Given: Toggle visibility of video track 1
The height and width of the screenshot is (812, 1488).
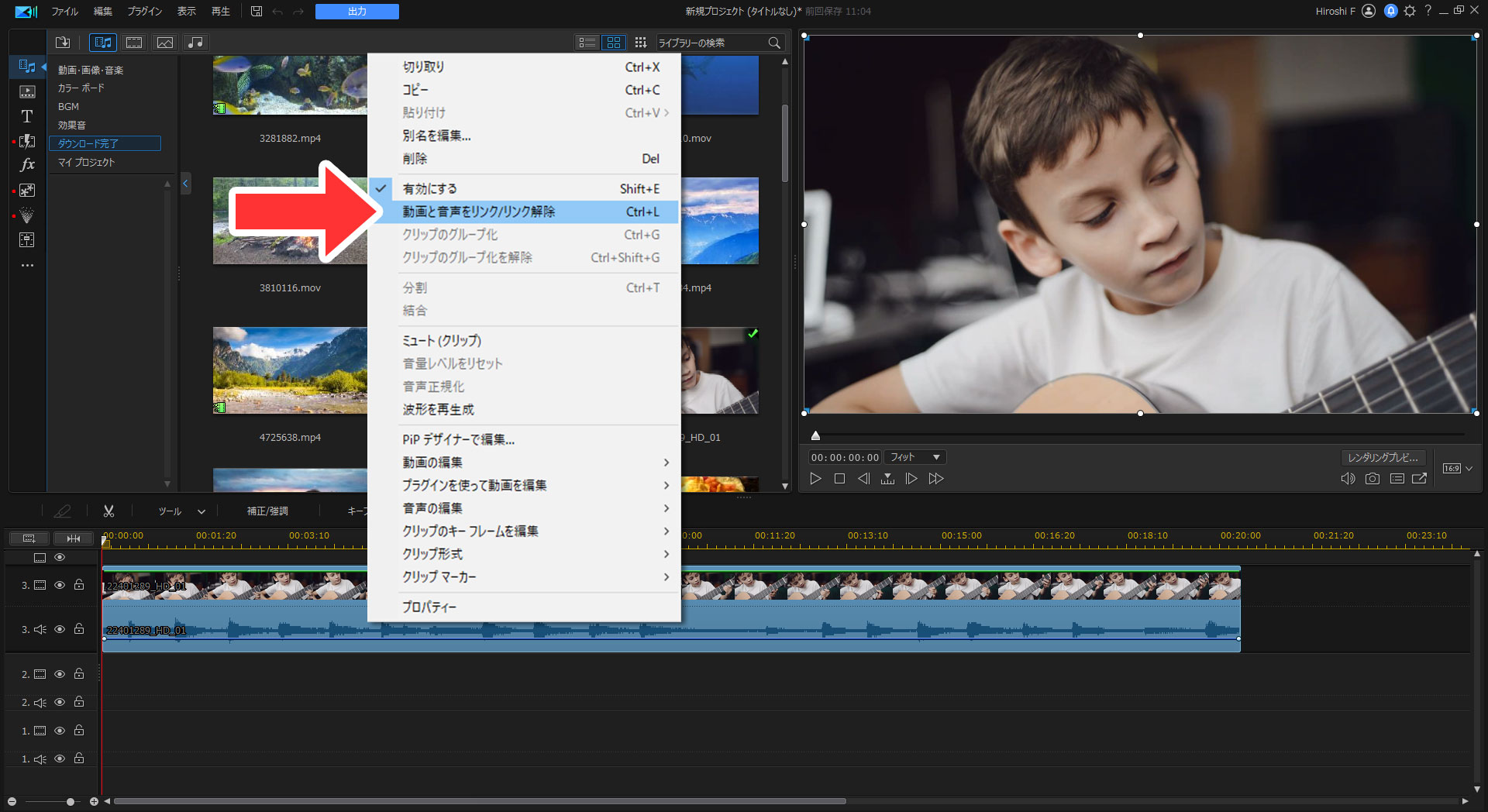Looking at the screenshot, I should tap(60, 731).
